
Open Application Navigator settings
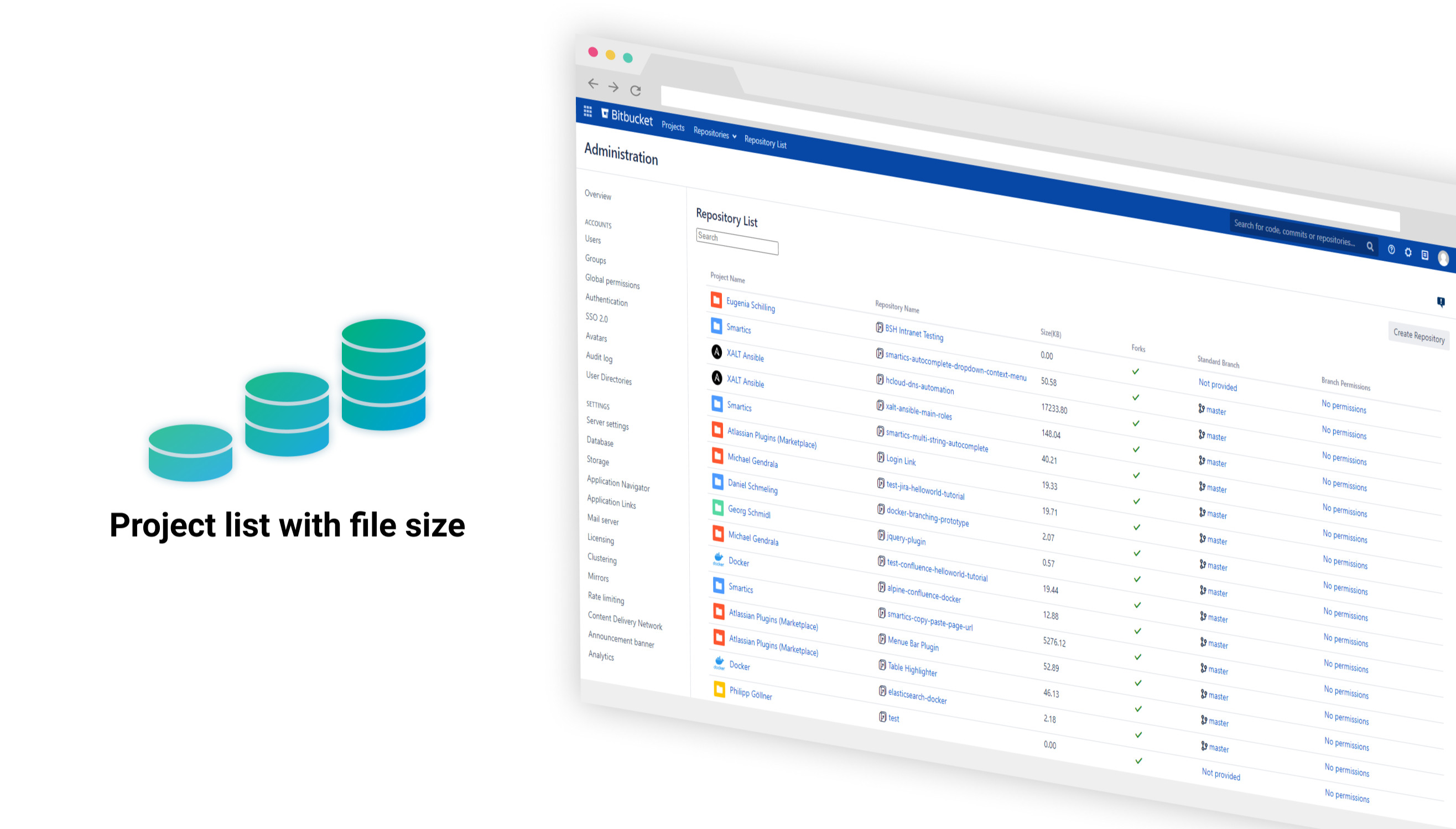tap(618, 483)
